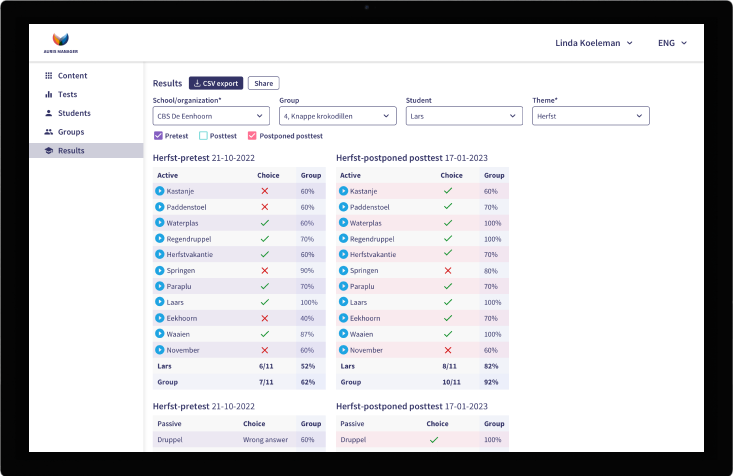Play audio for Waterplas in pretest table

(159, 222)
